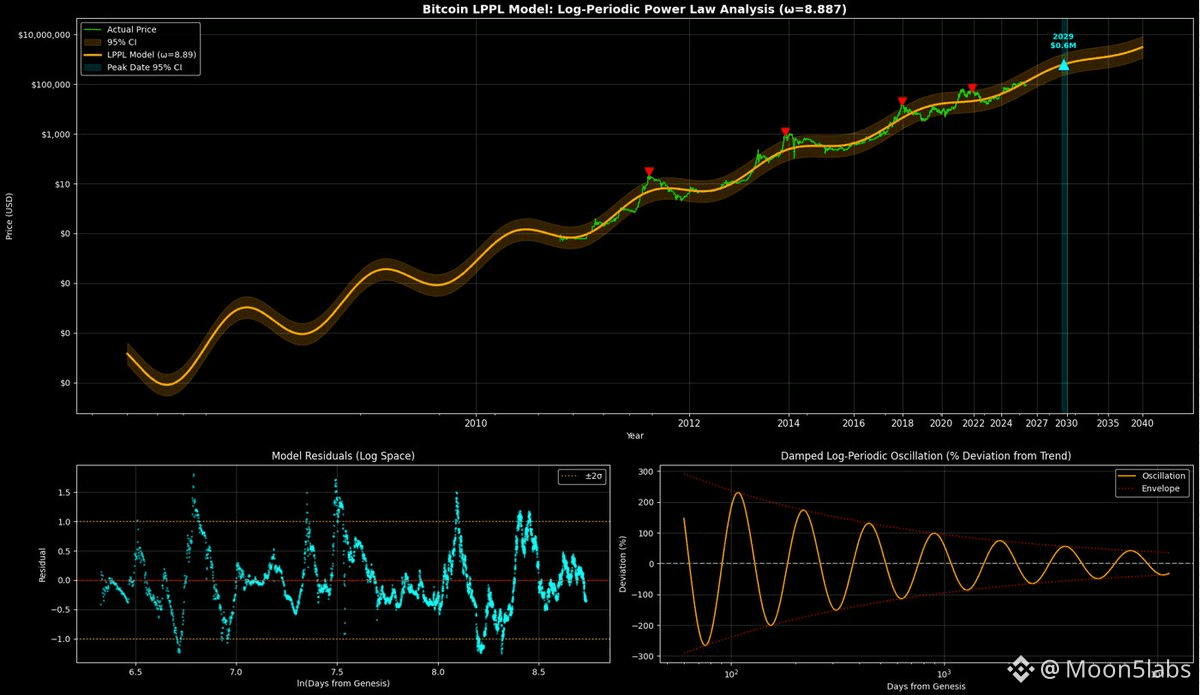Click the Model Residuals (Log Space) subplot title
The width and height of the screenshot is (1200, 695).
343,456
